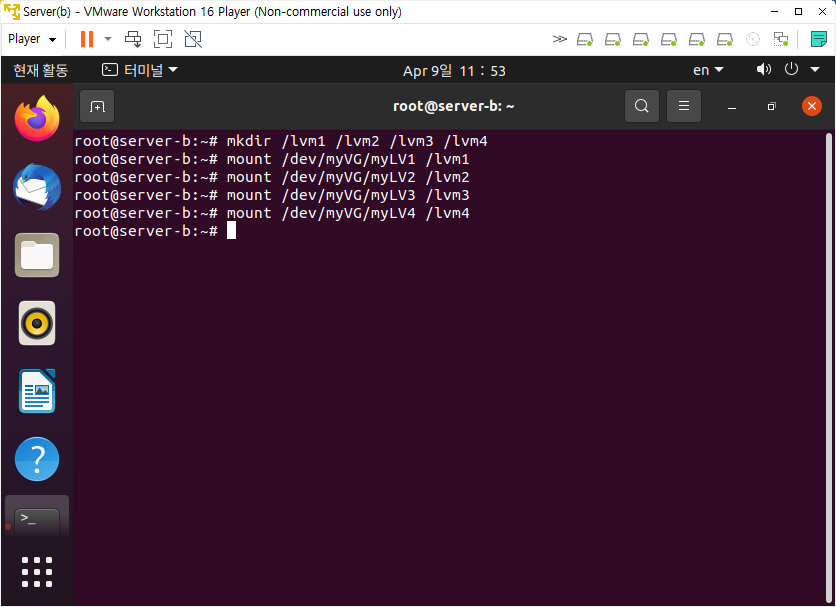Image resolution: width=836 pixels, height=607 pixels.
Task: Open the Help question mark icon
Action: coord(37,459)
